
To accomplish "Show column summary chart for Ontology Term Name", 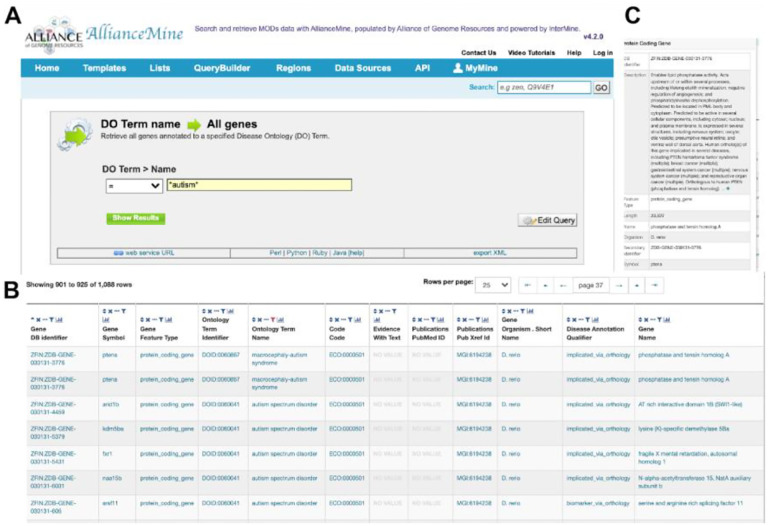I will [281, 320].
